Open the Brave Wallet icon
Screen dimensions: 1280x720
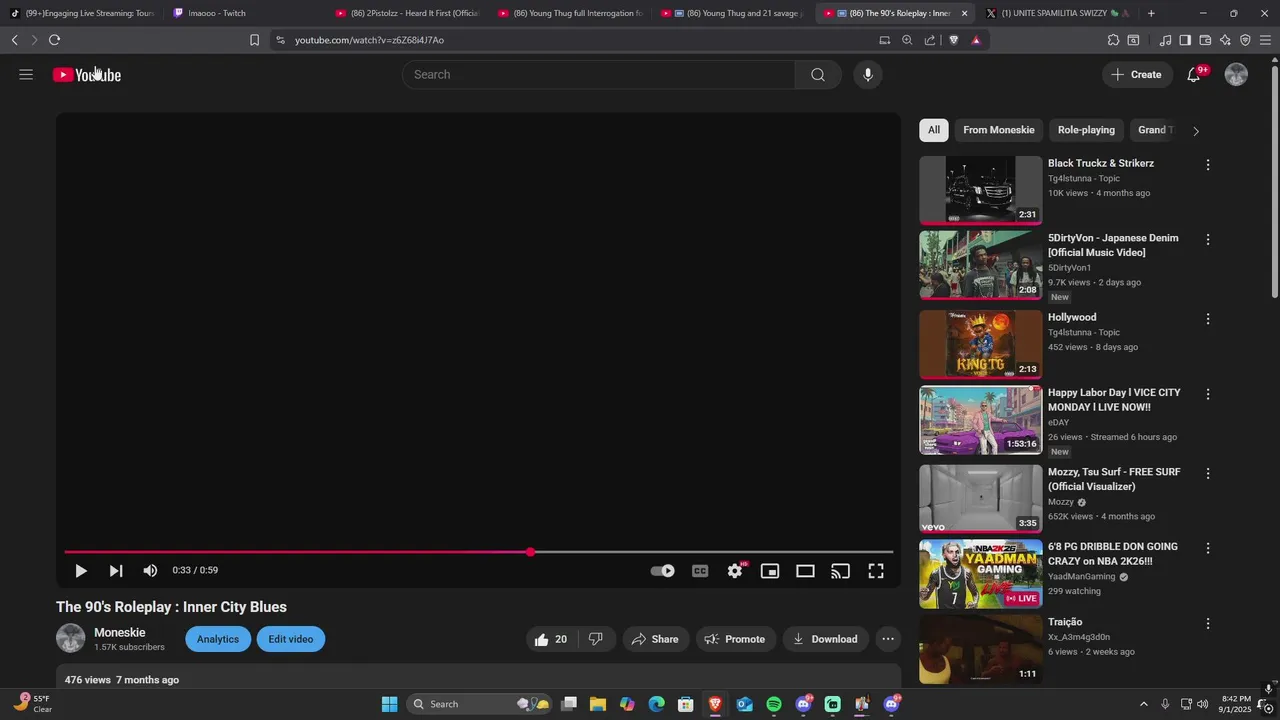click(x=1205, y=40)
